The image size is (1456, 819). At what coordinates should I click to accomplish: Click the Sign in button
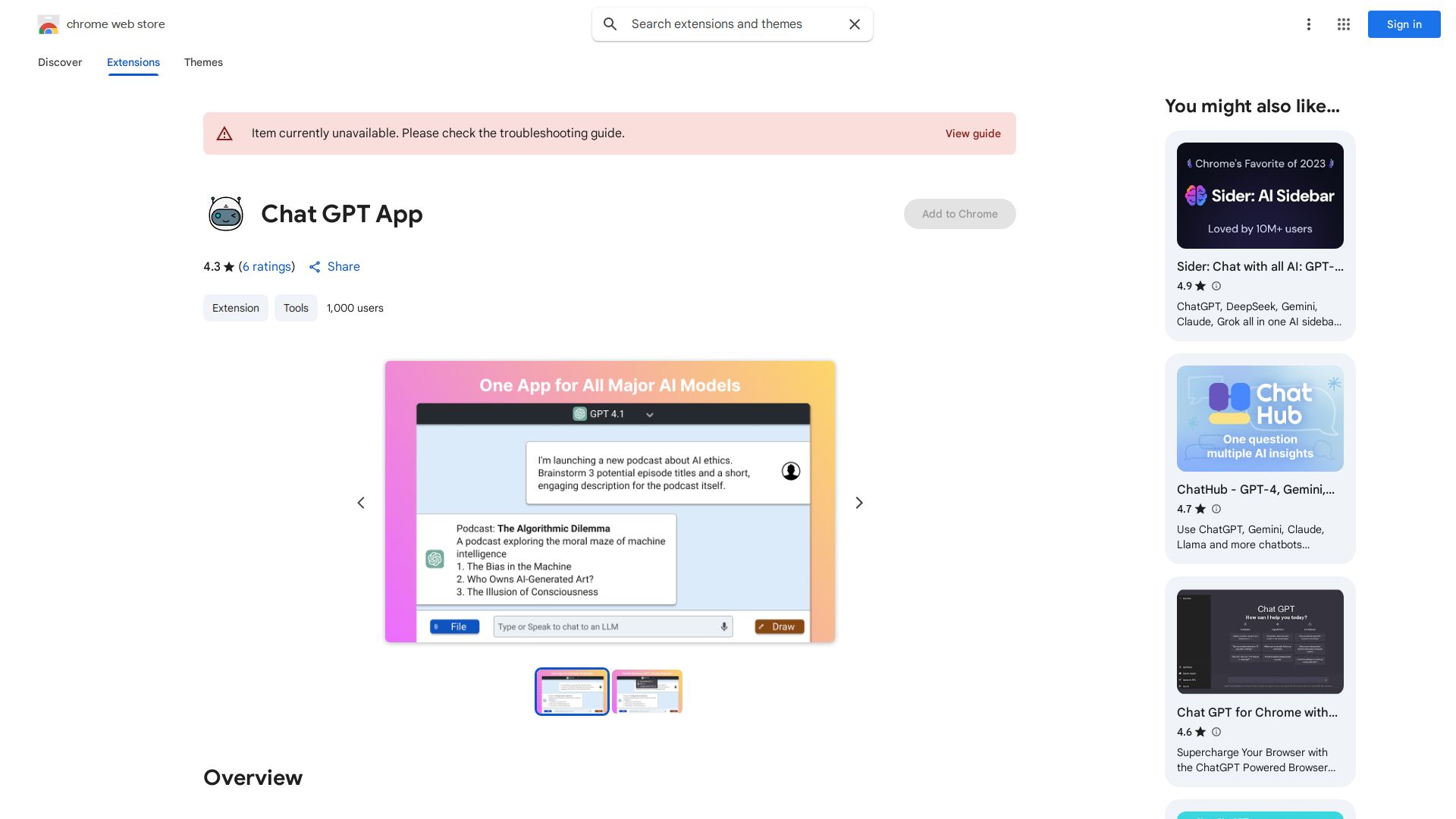pyautogui.click(x=1404, y=24)
